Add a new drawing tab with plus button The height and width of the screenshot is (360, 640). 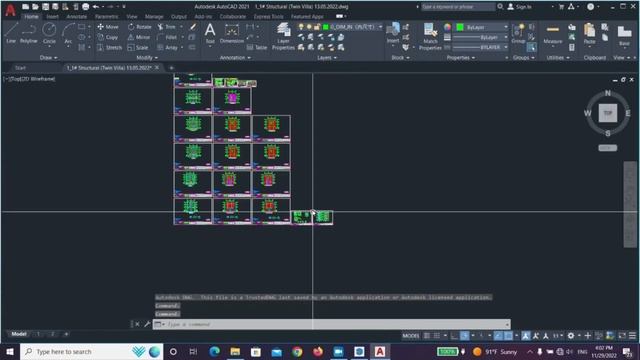171,68
